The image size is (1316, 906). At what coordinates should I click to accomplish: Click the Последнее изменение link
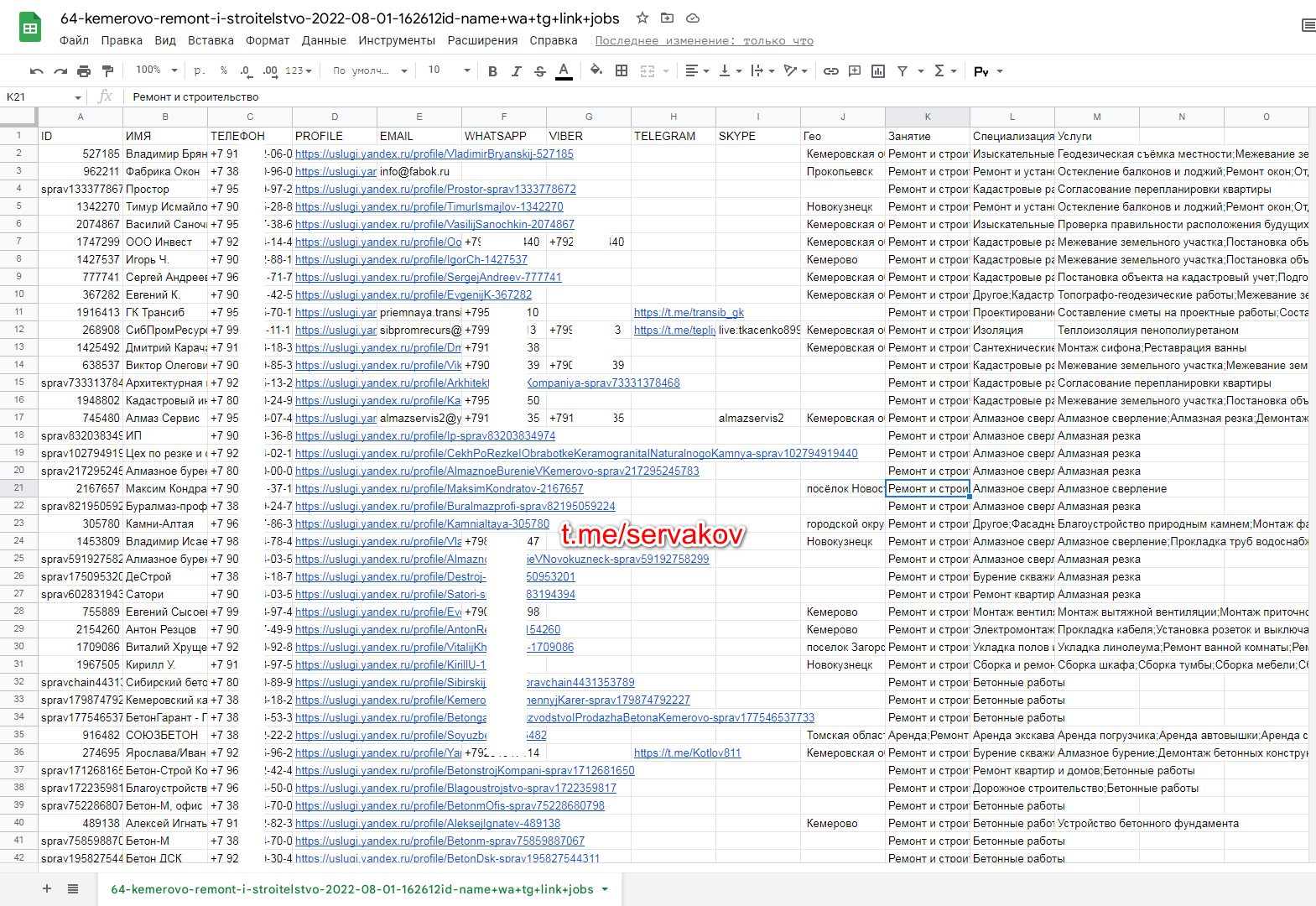704,40
